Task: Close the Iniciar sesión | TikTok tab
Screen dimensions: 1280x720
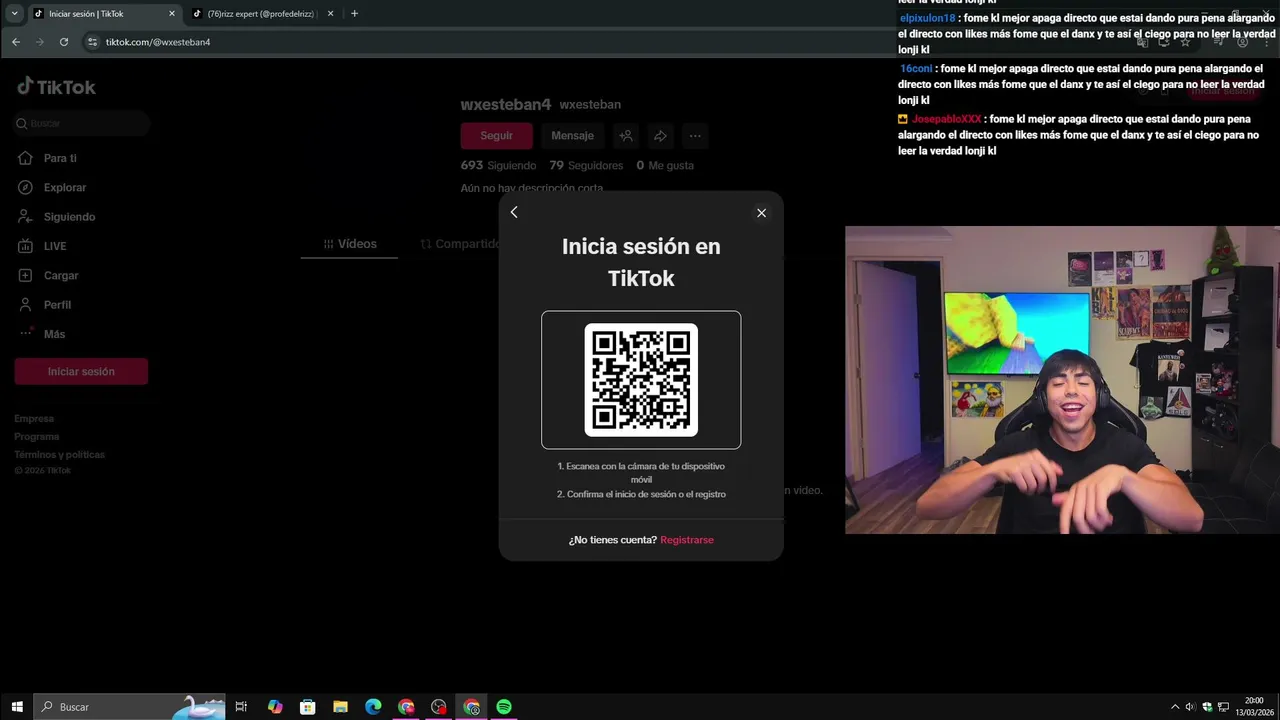Action: [x=172, y=14]
